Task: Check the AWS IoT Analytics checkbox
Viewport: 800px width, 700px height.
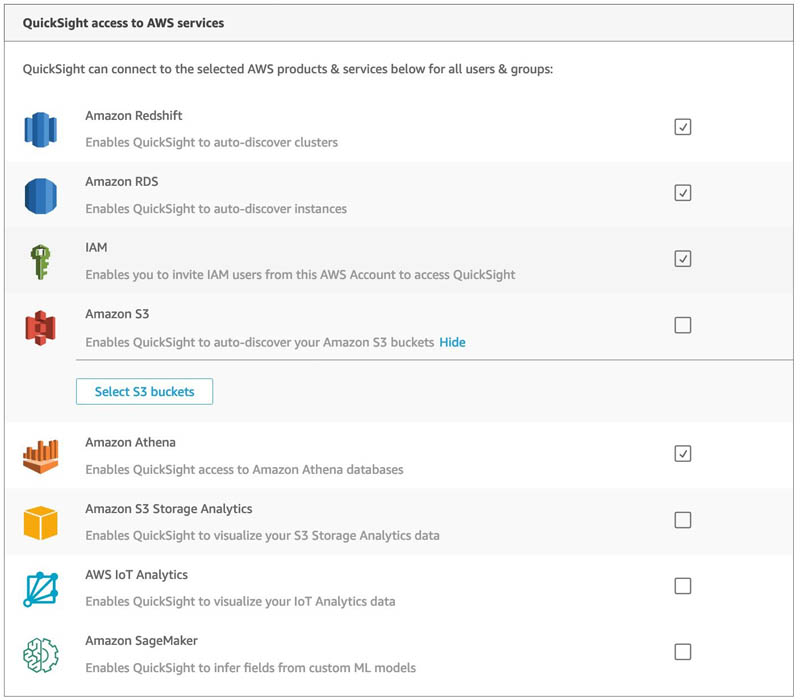Action: point(683,586)
